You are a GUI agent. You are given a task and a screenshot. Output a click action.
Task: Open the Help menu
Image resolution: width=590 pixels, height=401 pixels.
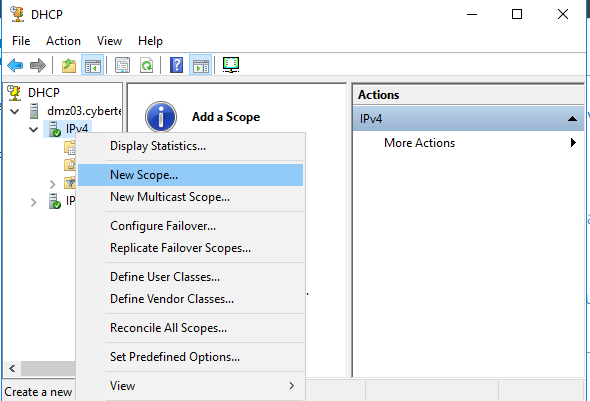pos(150,41)
